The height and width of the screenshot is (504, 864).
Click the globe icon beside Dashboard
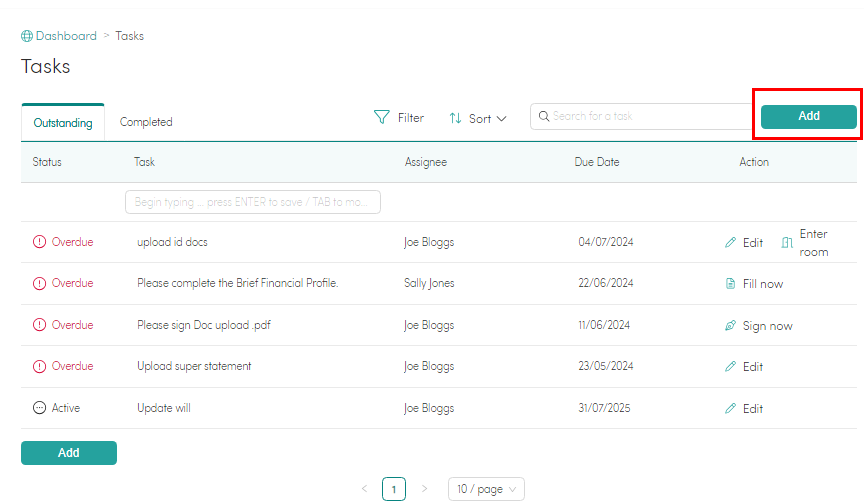point(26,36)
